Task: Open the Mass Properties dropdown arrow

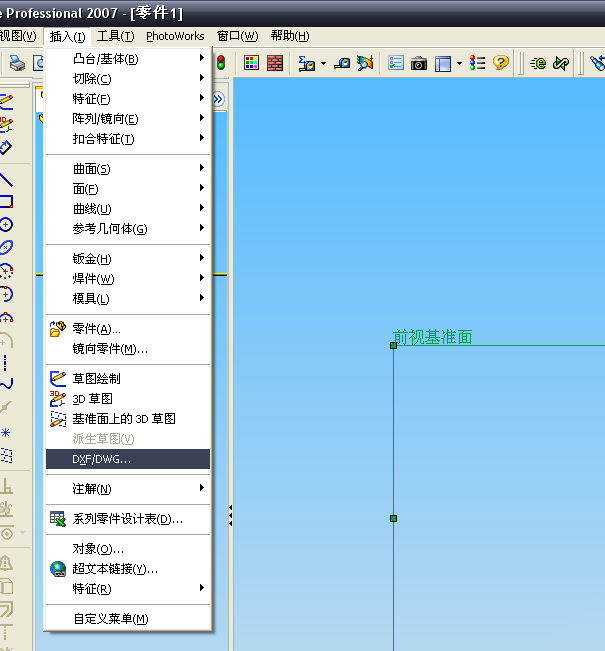Action: (323, 64)
